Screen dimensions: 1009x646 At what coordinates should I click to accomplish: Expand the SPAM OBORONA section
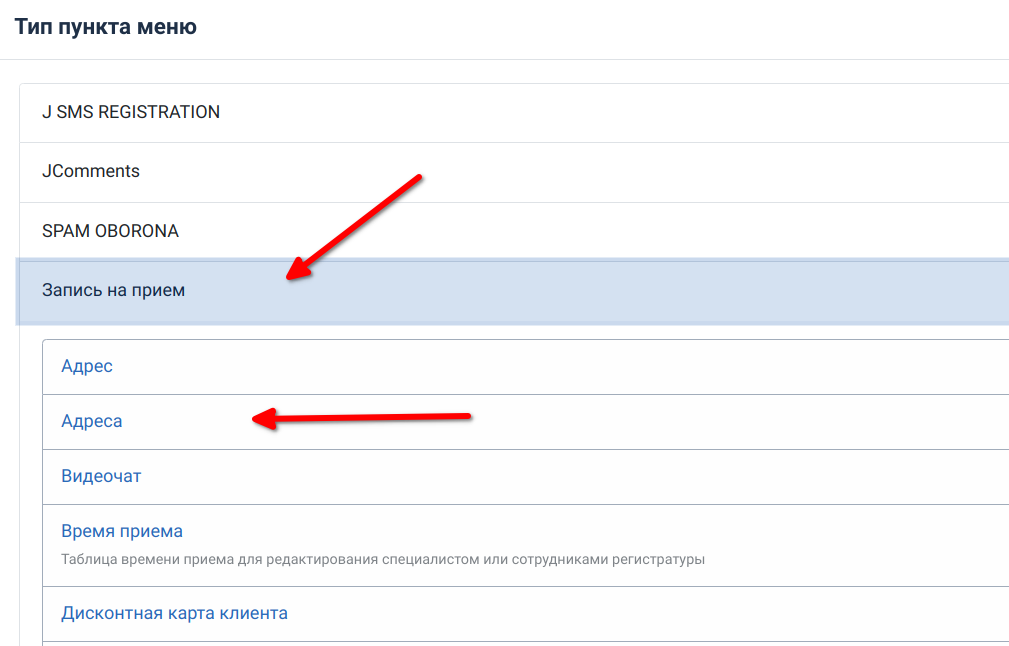click(x=110, y=231)
